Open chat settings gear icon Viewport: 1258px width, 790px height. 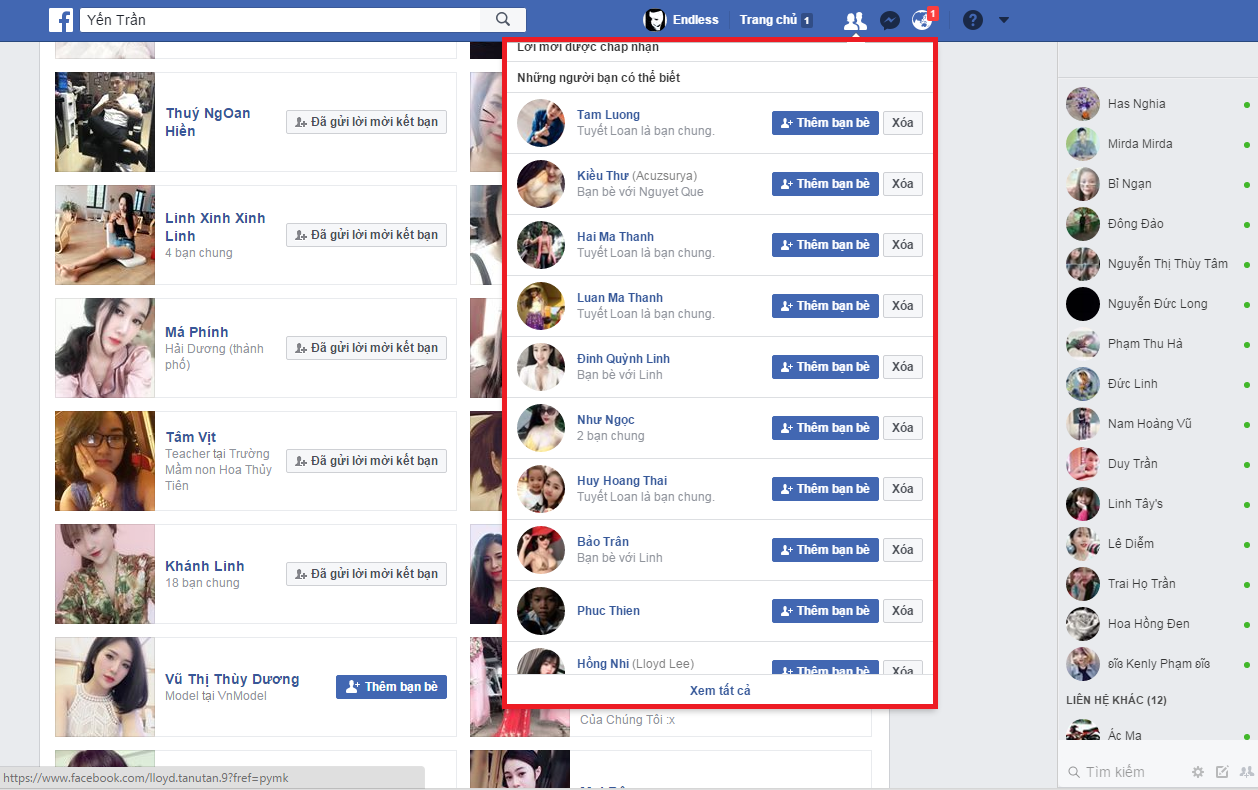[x=1198, y=772]
